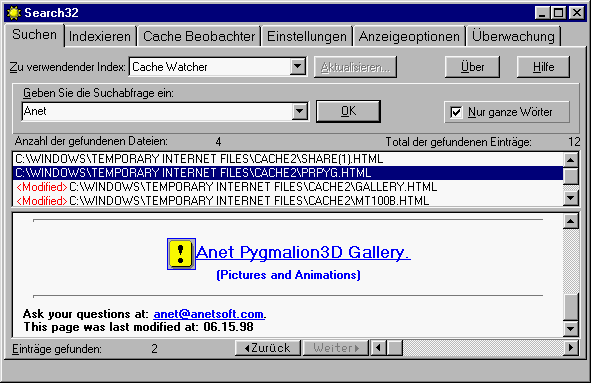Minimize the Search32 window

coord(542,13)
